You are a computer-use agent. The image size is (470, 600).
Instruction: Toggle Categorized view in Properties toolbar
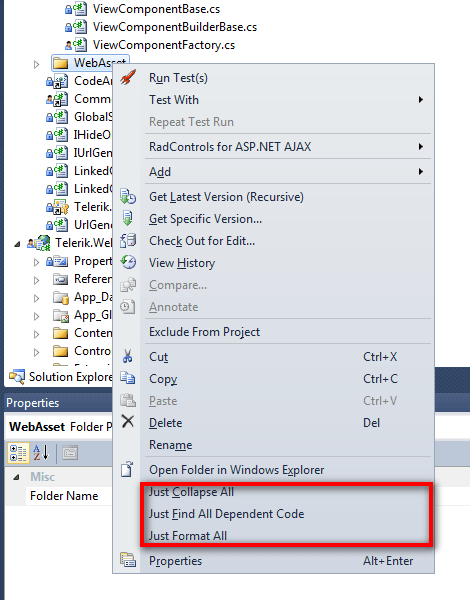(x=18, y=453)
